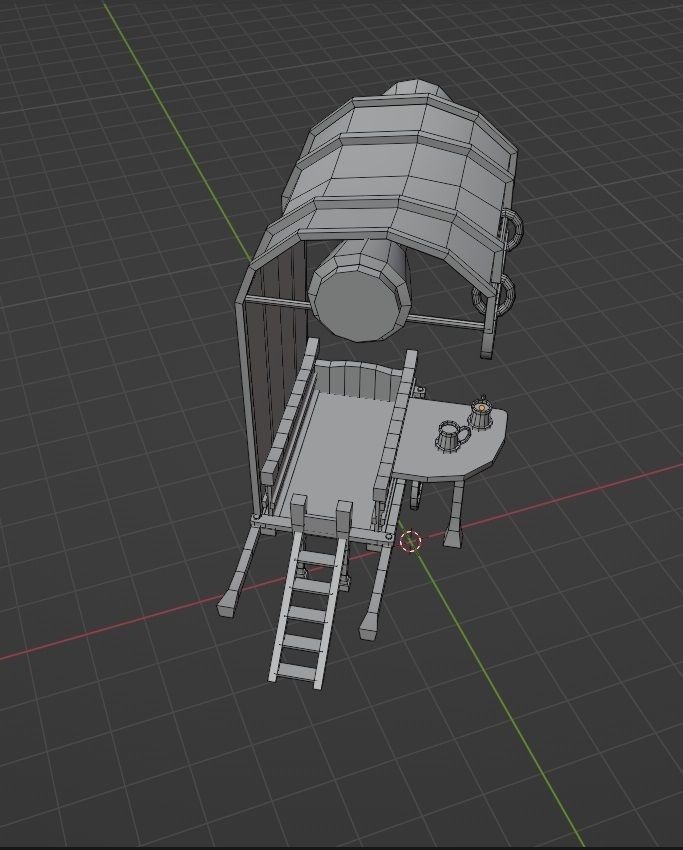This screenshot has height=850, width=683.
Task: Select the table's front leg
Action: click(454, 512)
